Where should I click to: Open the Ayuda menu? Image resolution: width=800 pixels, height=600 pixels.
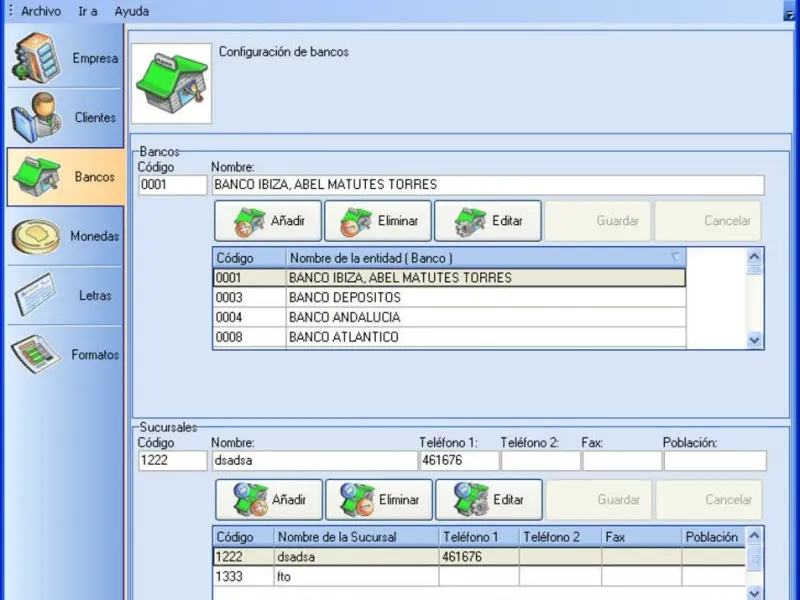[x=132, y=11]
